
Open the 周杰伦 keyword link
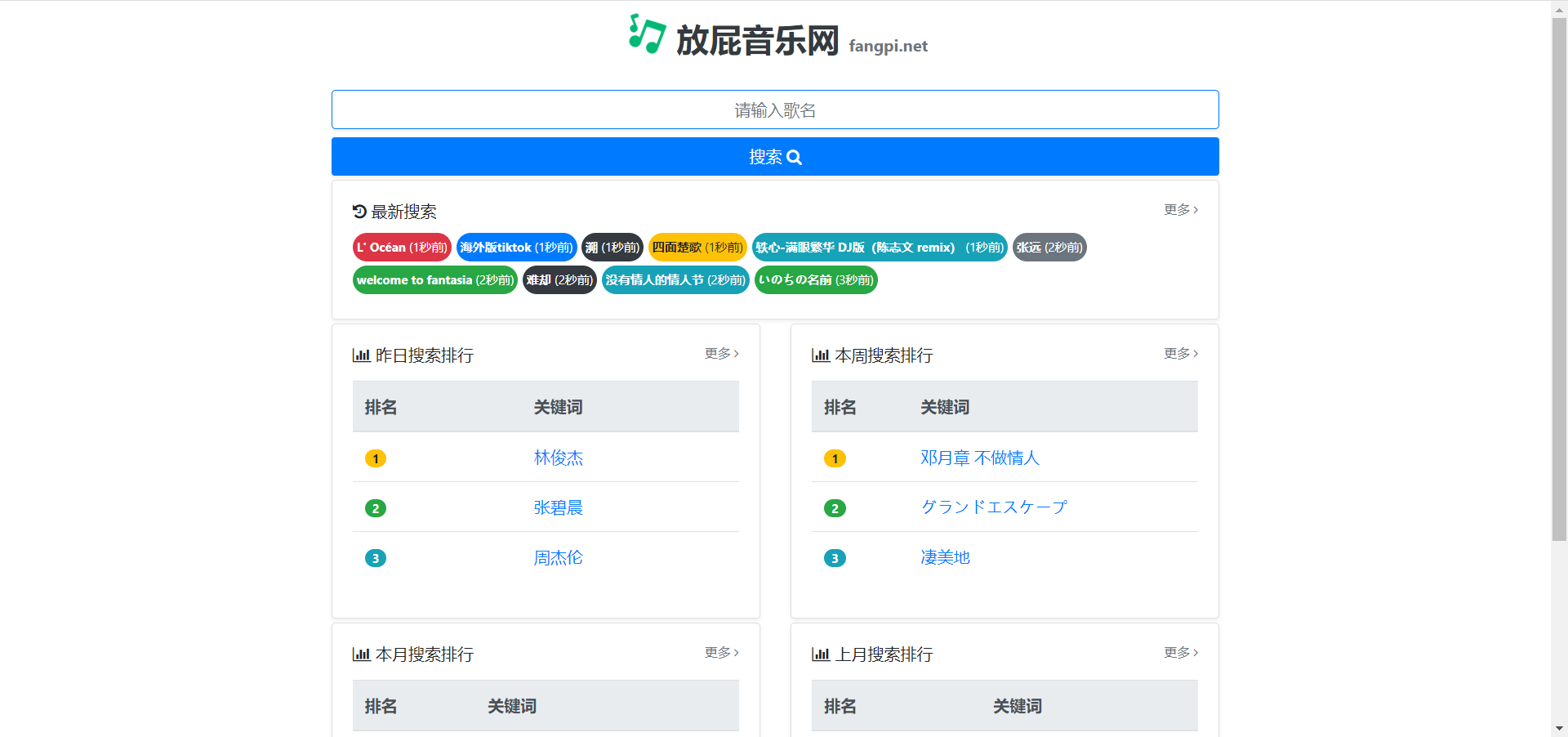click(x=559, y=558)
